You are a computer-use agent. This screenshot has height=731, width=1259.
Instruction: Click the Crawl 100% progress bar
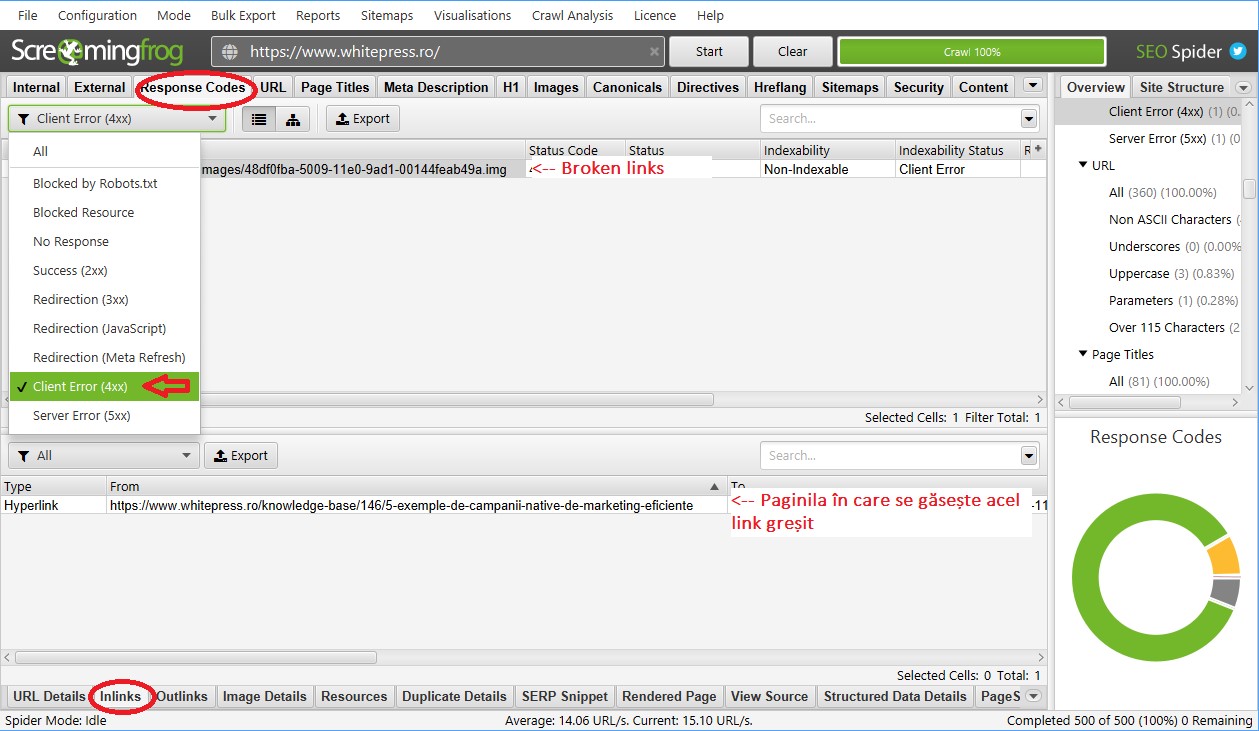tap(972, 52)
